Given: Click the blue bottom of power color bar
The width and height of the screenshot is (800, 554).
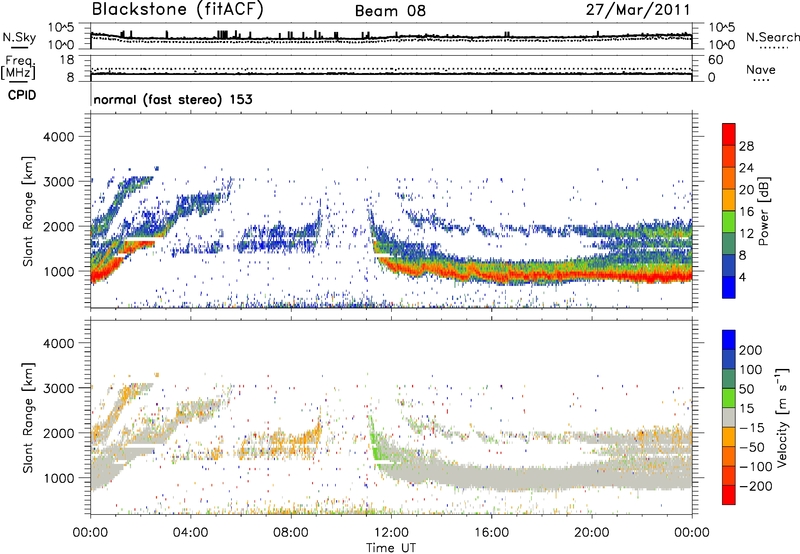Looking at the screenshot, I should (x=729, y=287).
